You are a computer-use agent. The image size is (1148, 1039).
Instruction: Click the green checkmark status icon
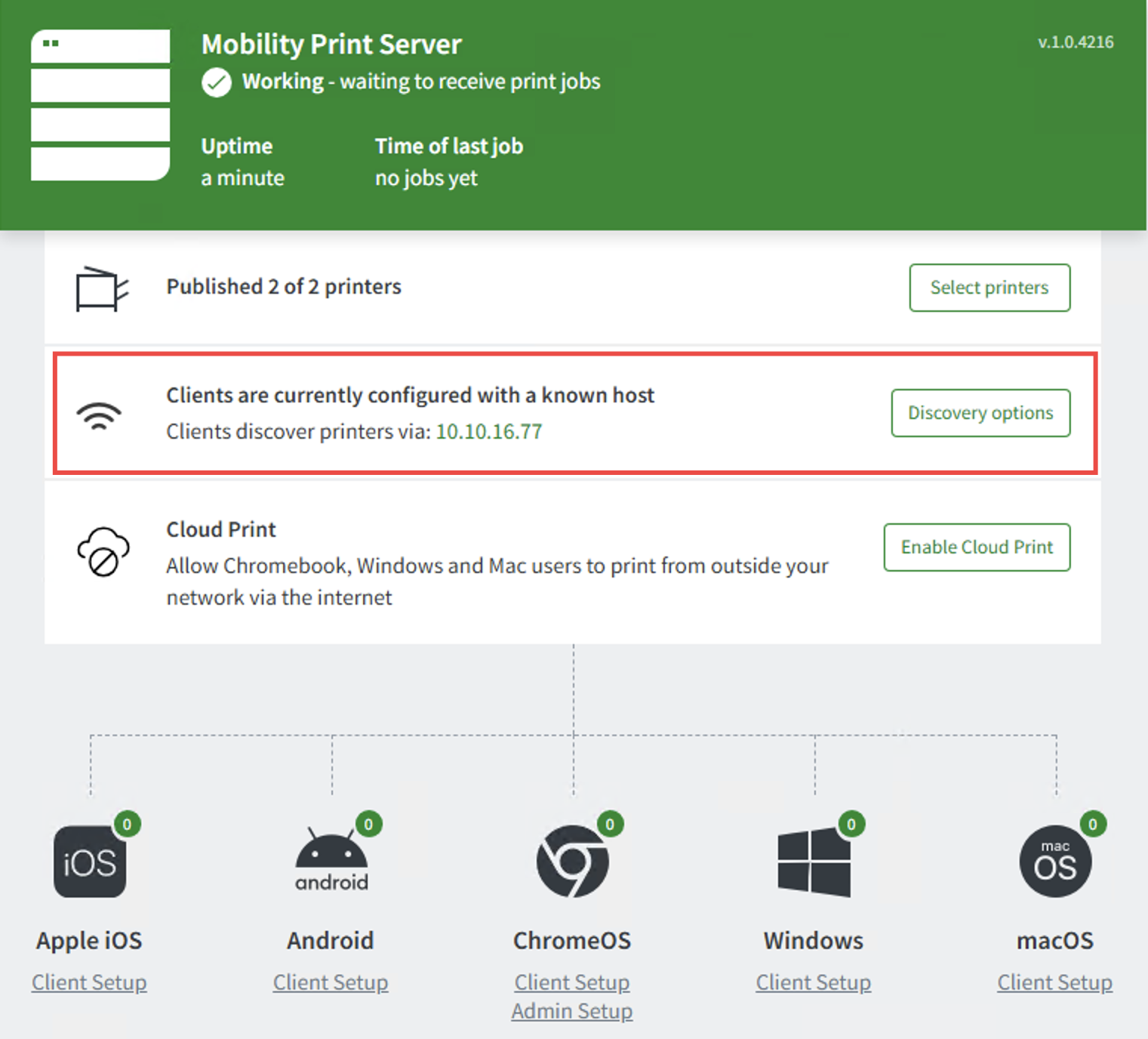217,82
